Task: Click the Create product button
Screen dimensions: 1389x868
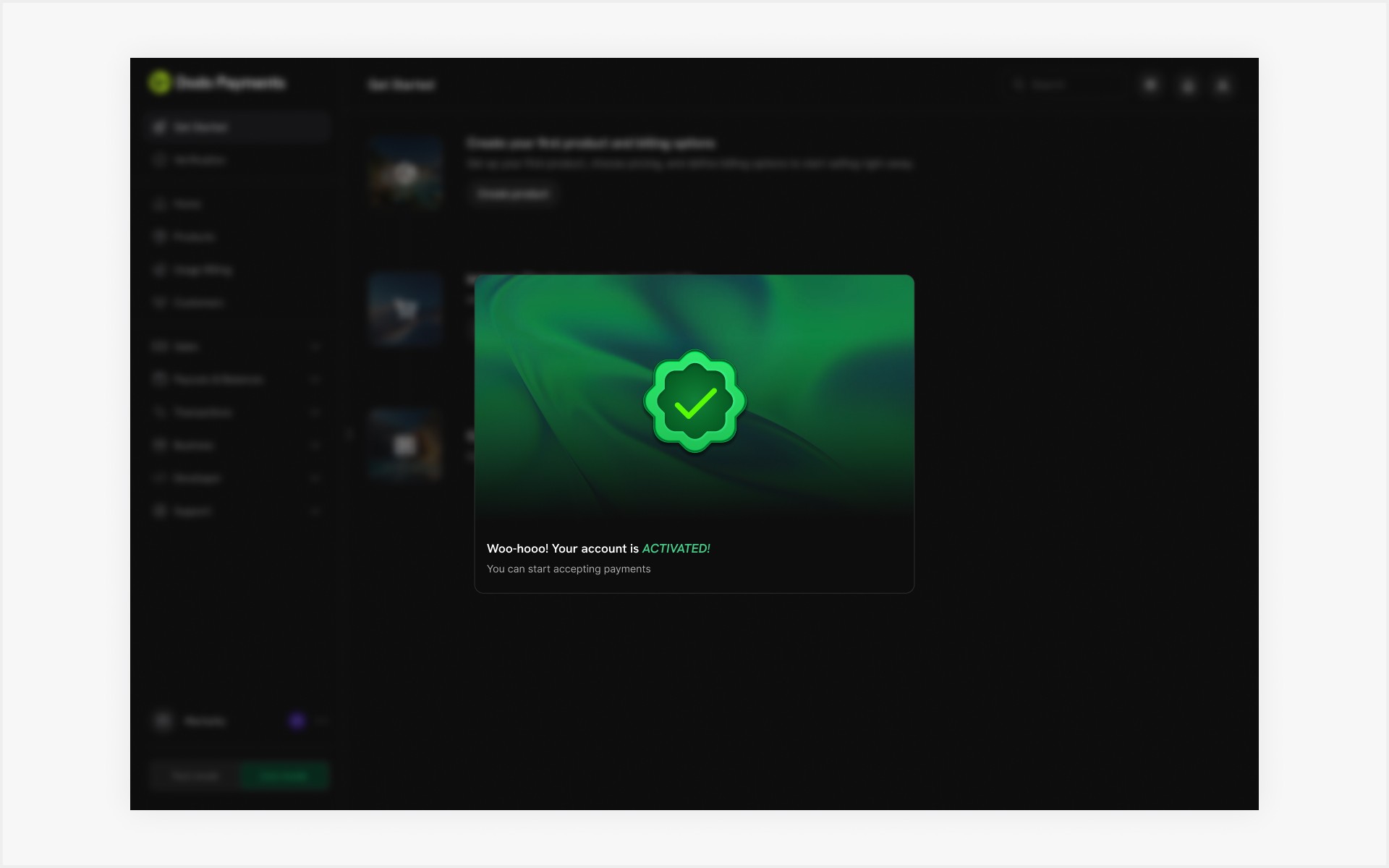Action: coord(513,194)
